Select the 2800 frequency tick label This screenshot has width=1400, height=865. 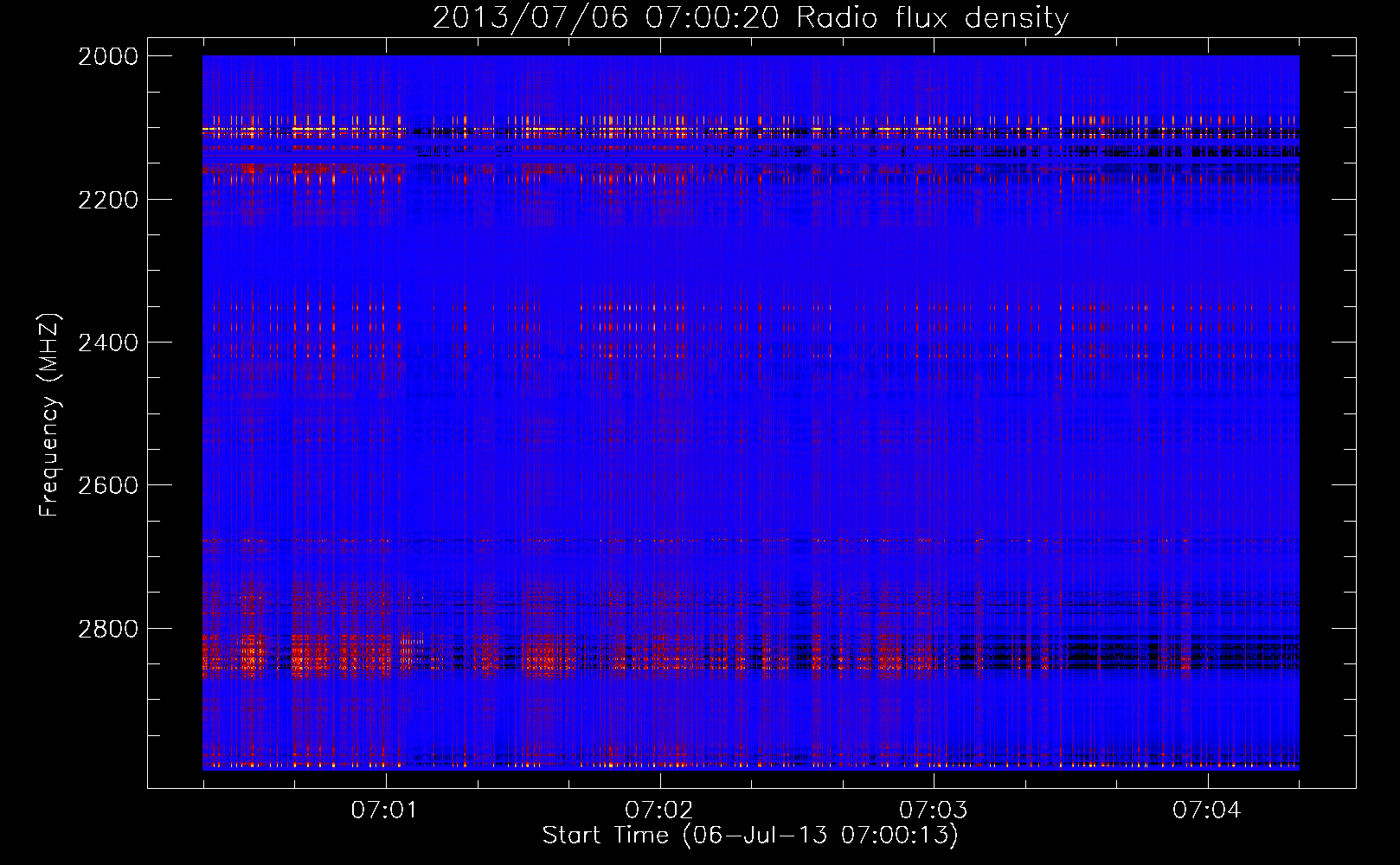click(x=108, y=628)
